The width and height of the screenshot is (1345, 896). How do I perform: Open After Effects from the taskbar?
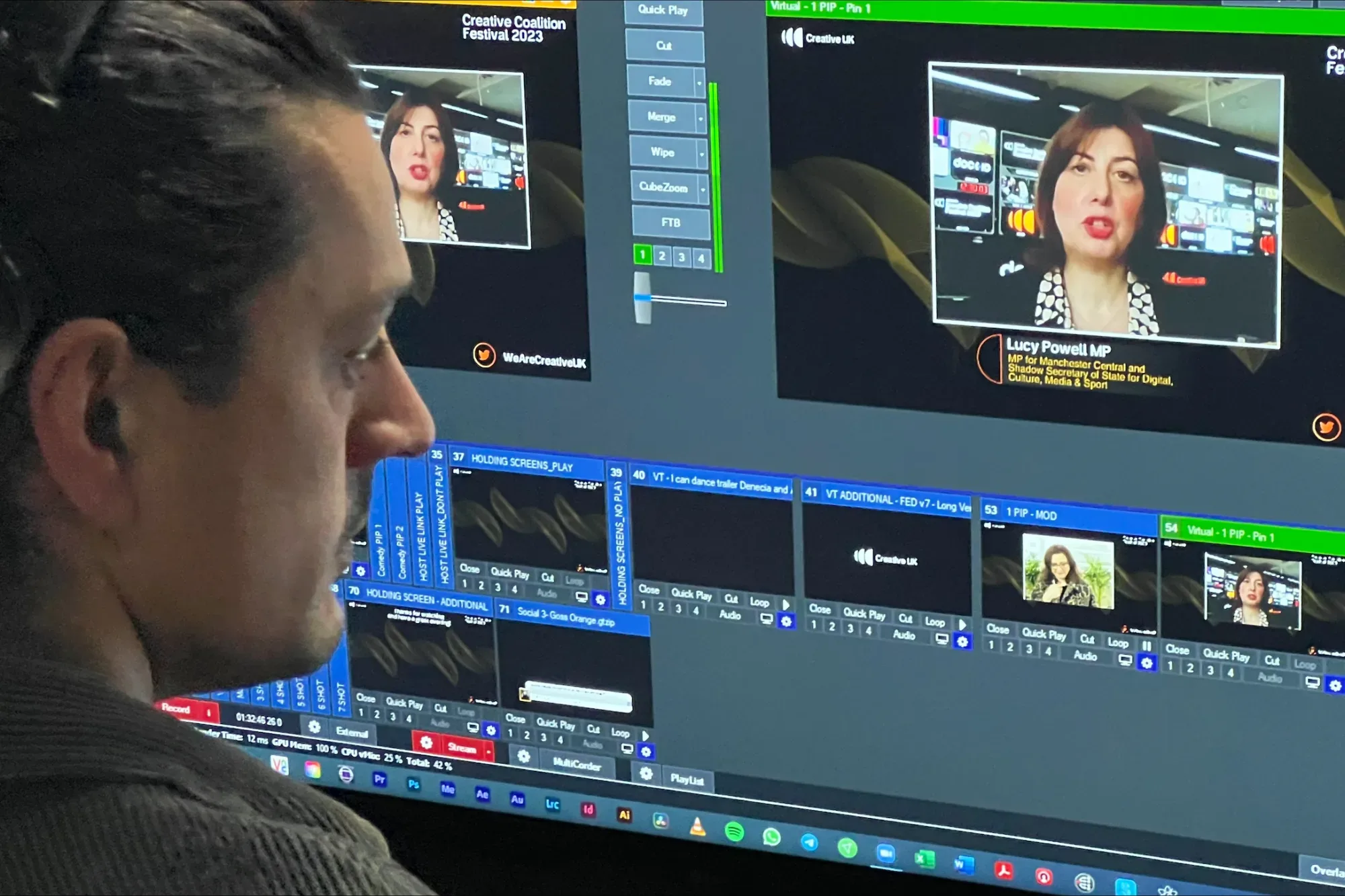point(482,794)
